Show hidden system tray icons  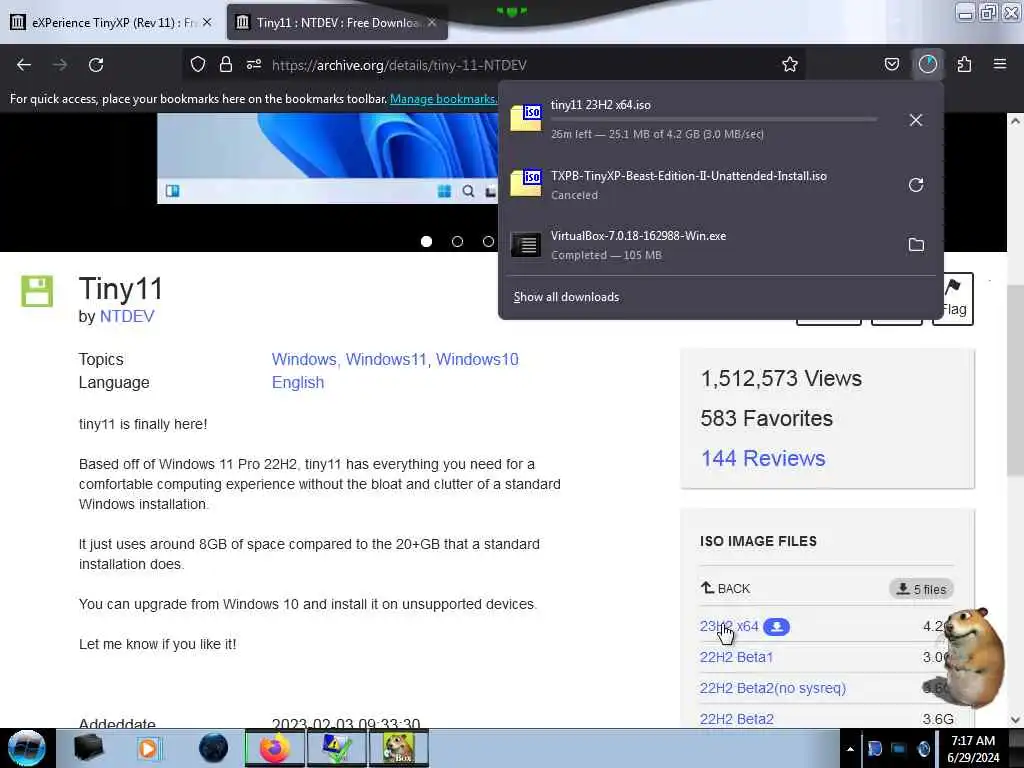(x=850, y=750)
